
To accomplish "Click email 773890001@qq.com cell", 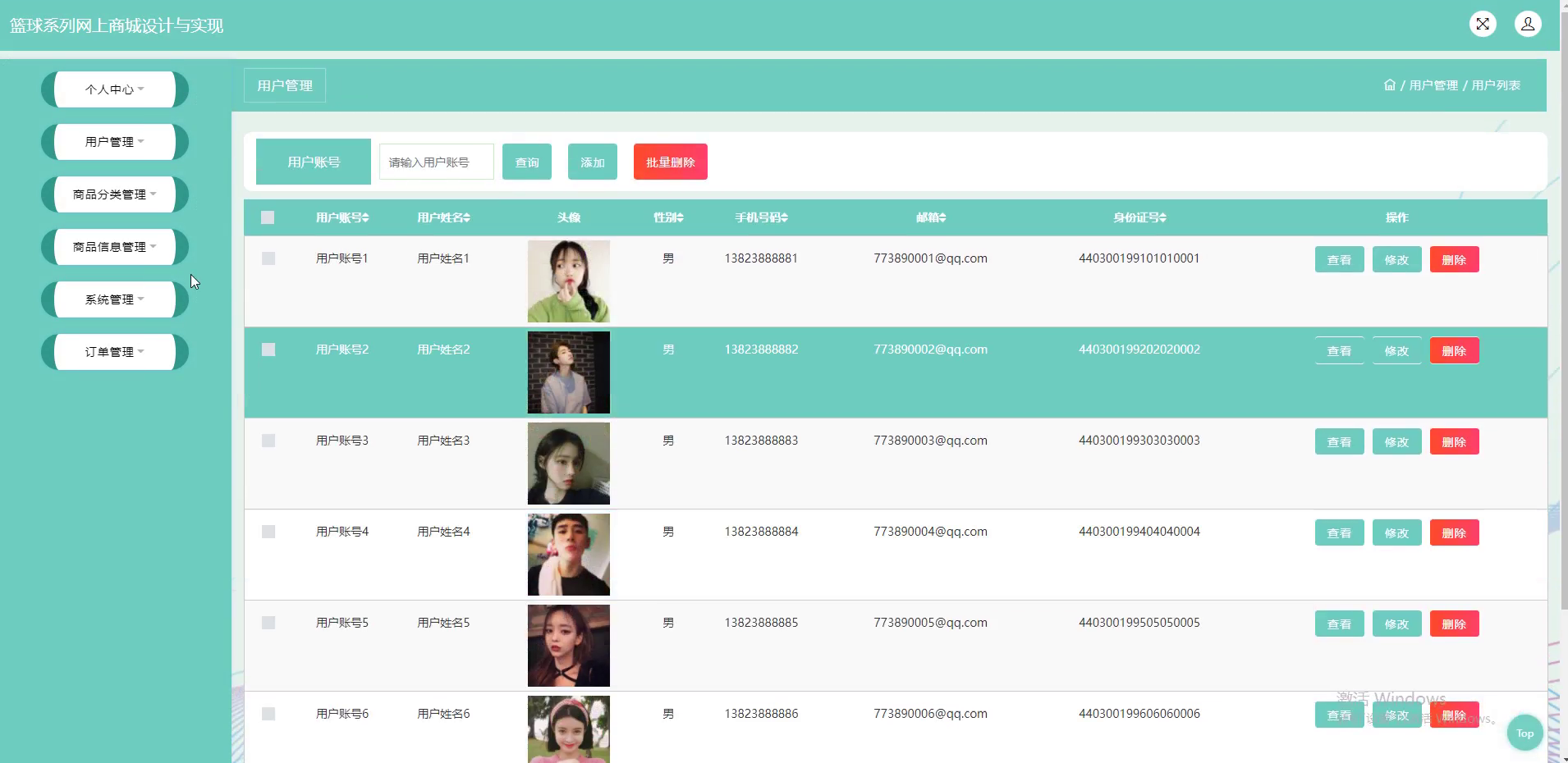I will (930, 258).
